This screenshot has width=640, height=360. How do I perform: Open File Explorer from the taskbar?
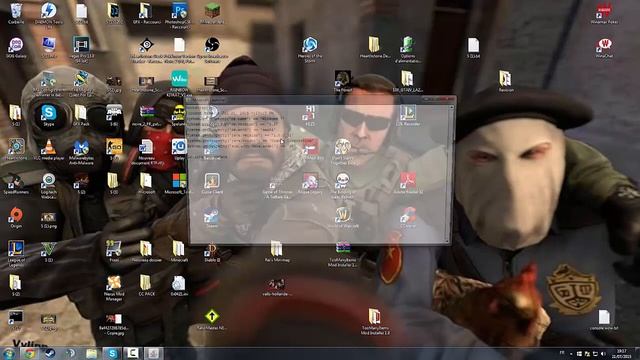[x=91, y=353]
